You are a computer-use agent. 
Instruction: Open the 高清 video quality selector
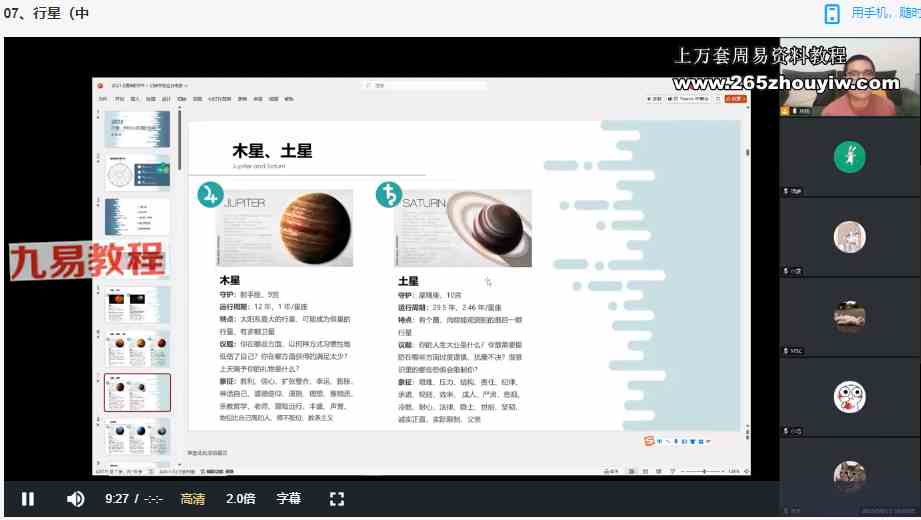coord(193,498)
